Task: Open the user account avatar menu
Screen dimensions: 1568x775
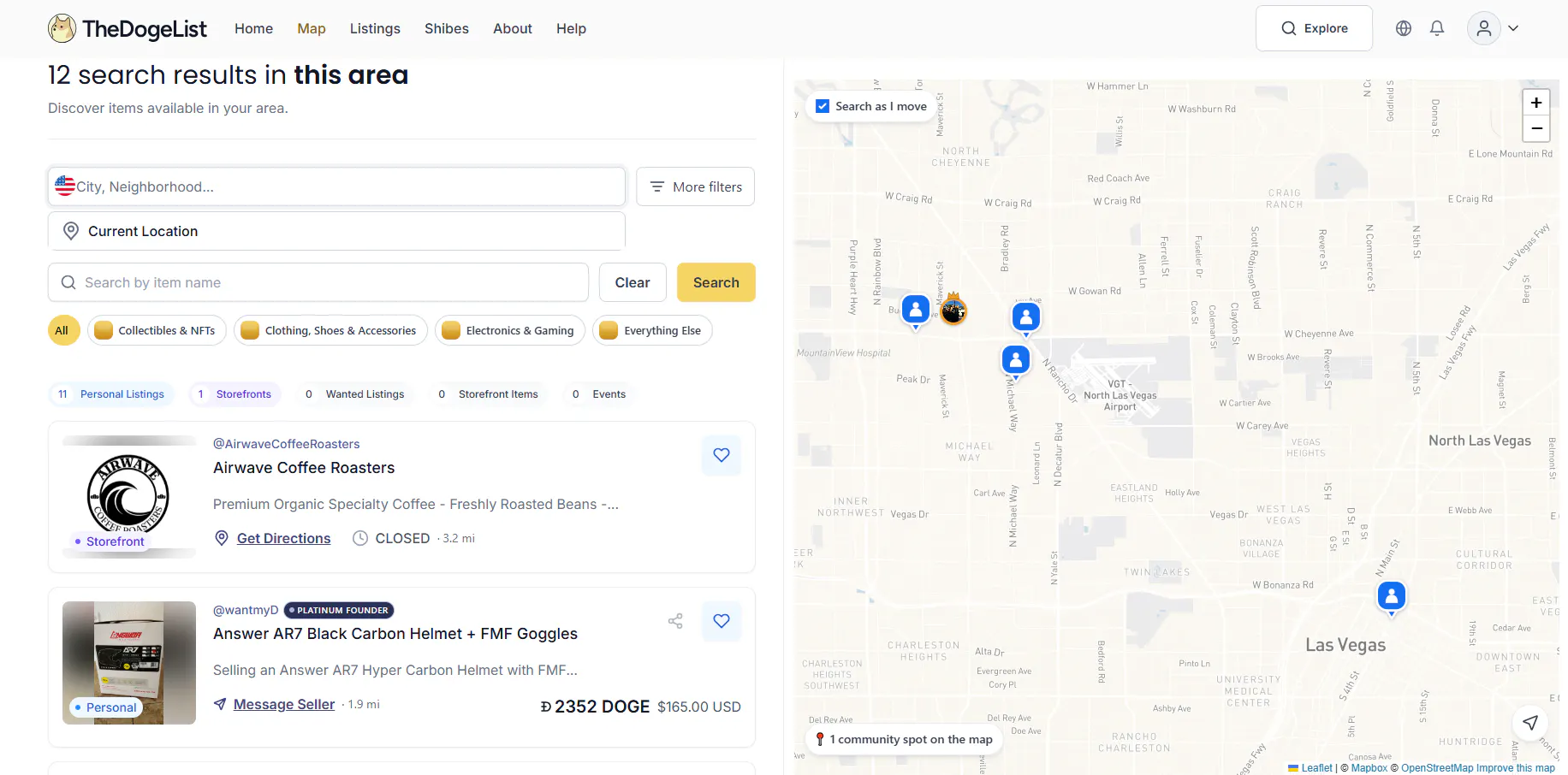Action: coord(1494,28)
